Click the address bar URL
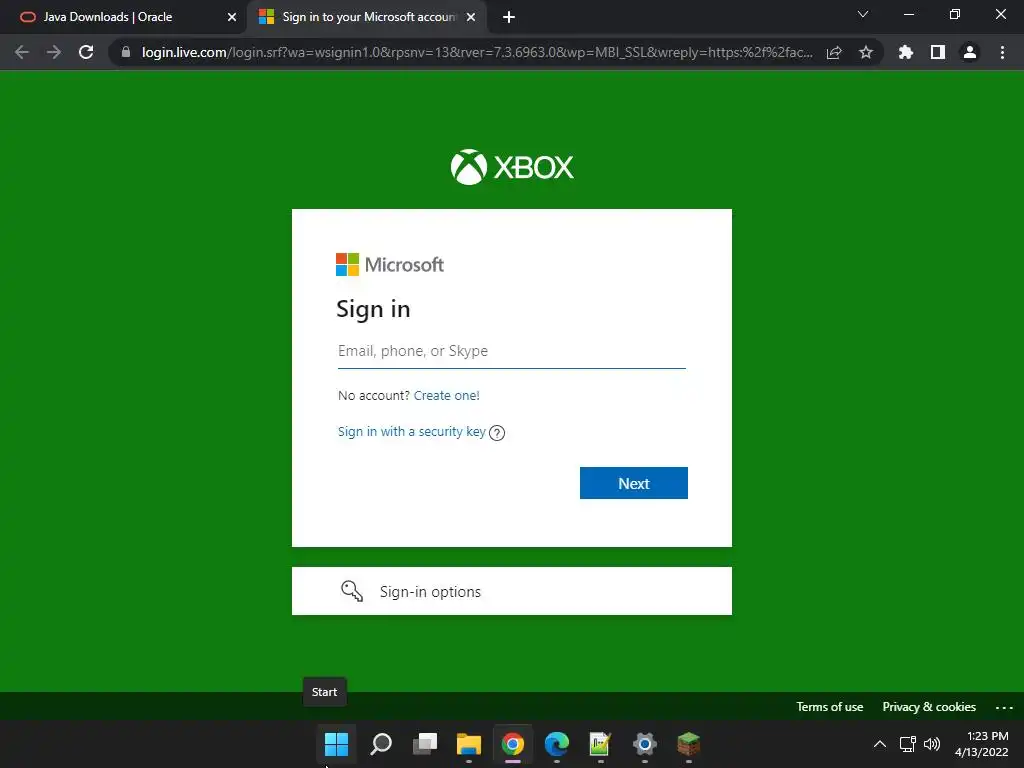Screen dimensions: 1024x768 477,52
